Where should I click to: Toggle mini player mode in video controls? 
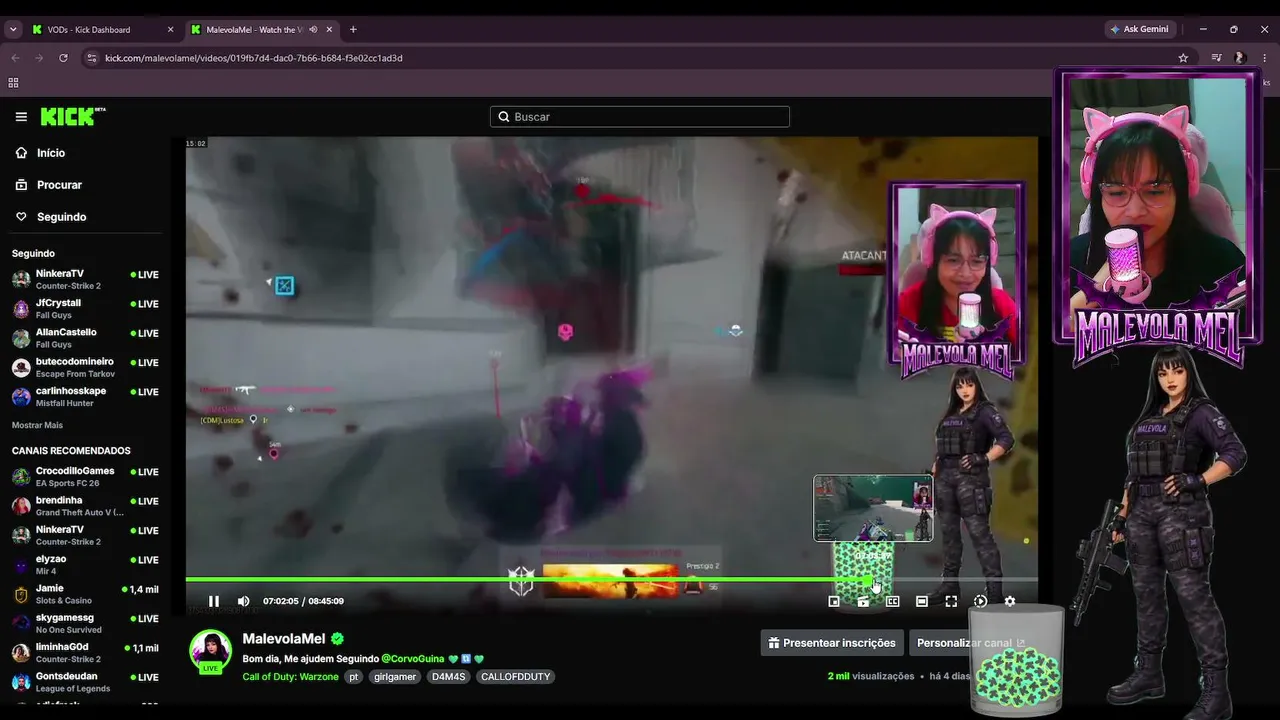834,601
